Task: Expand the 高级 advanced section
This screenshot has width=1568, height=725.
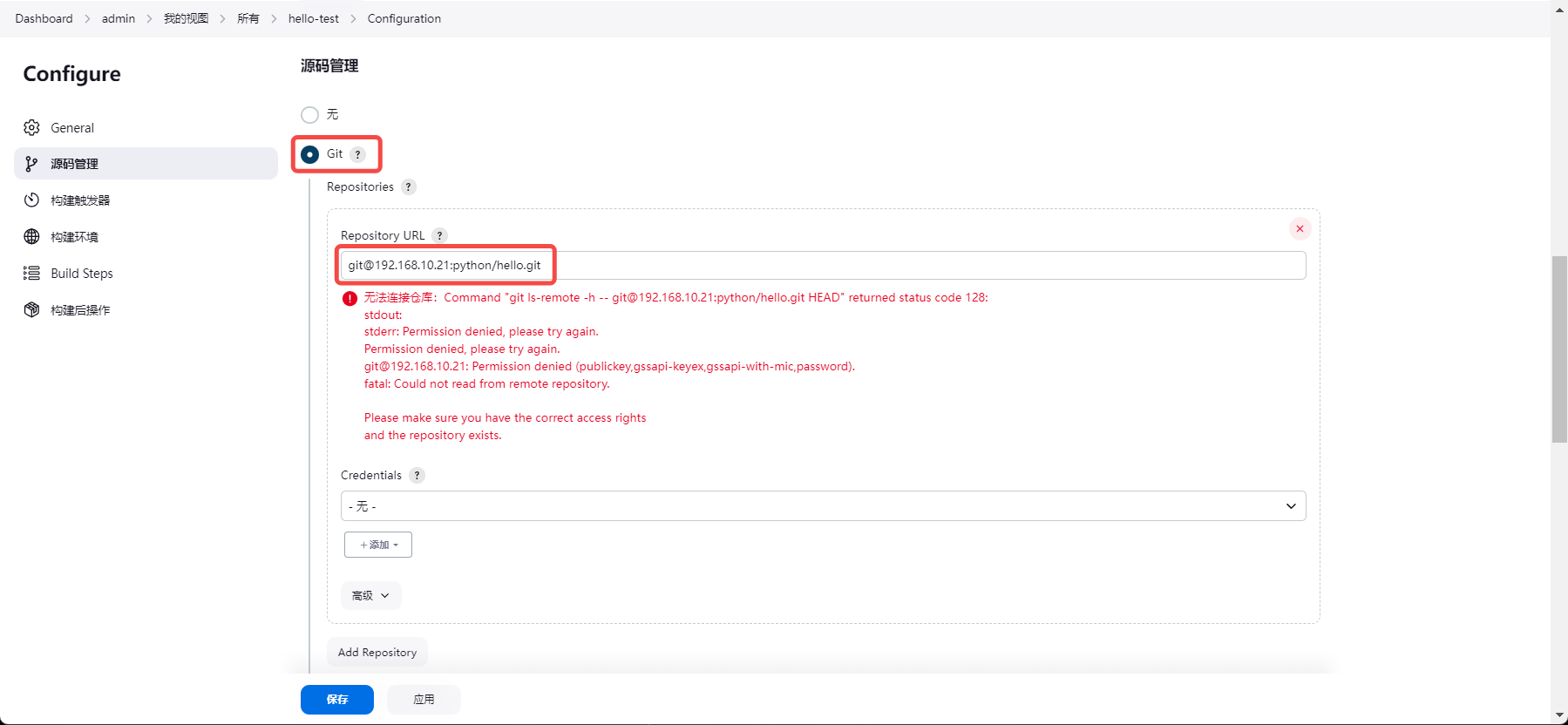Action: tap(370, 596)
